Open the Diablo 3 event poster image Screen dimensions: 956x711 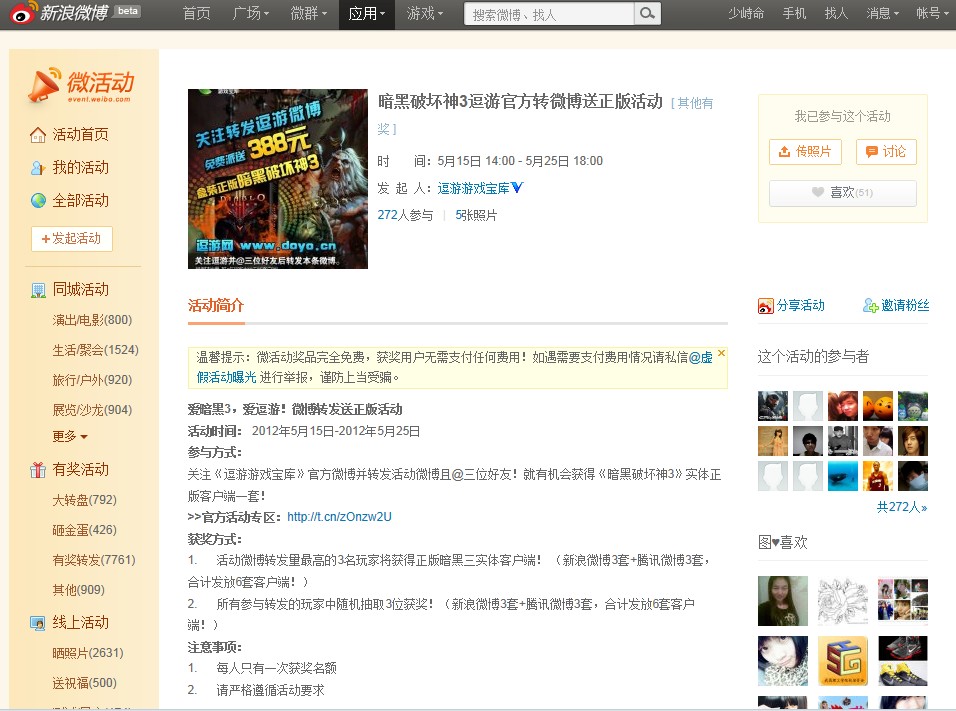point(277,179)
